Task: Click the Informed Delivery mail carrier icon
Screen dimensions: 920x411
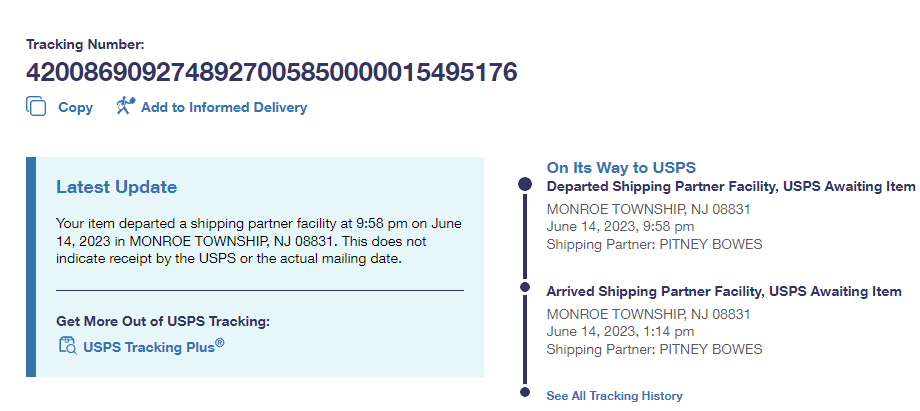Action: 125,106
